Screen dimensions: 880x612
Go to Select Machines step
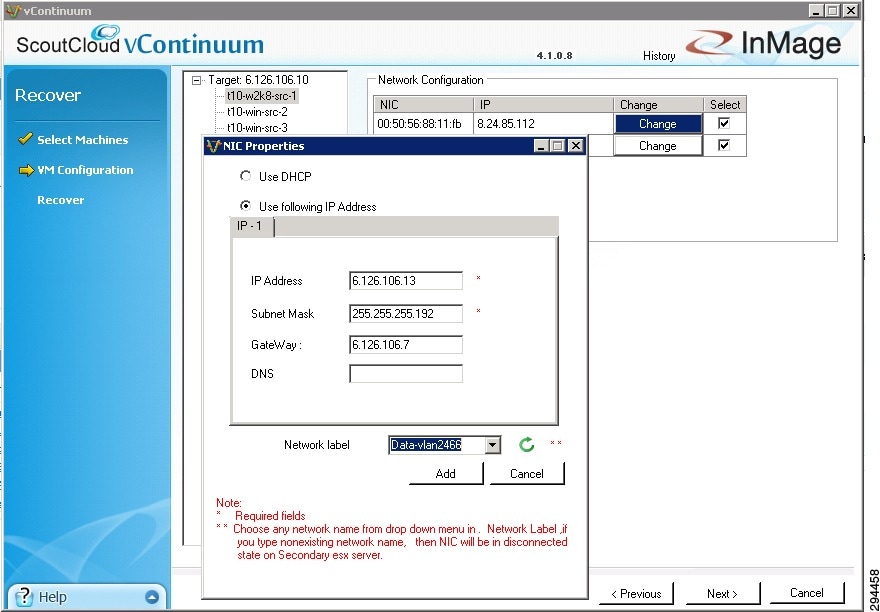[82, 140]
